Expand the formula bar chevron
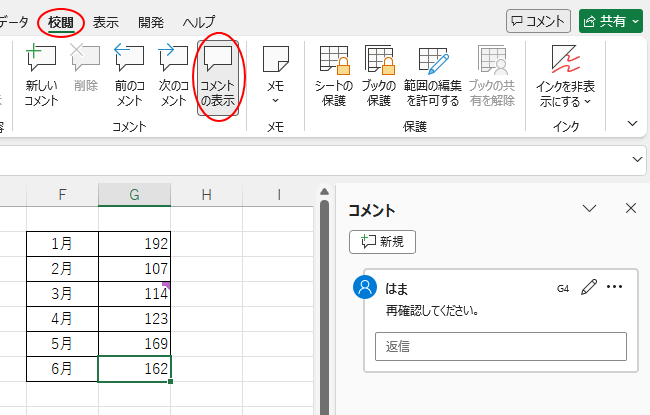Screen dimensions: 650x415 638,160
